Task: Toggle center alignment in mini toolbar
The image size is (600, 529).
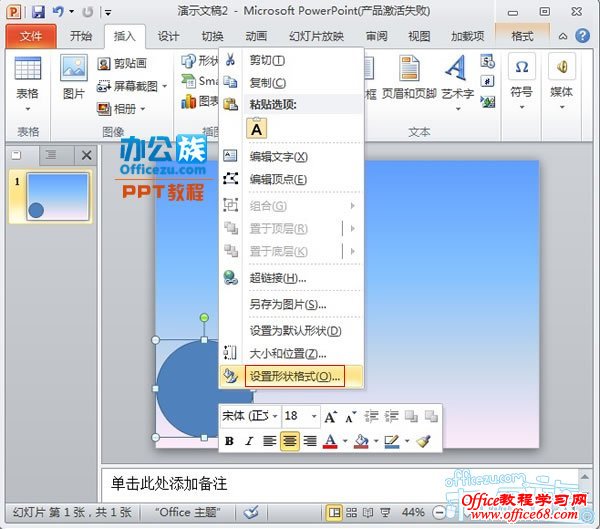Action: [x=290, y=441]
